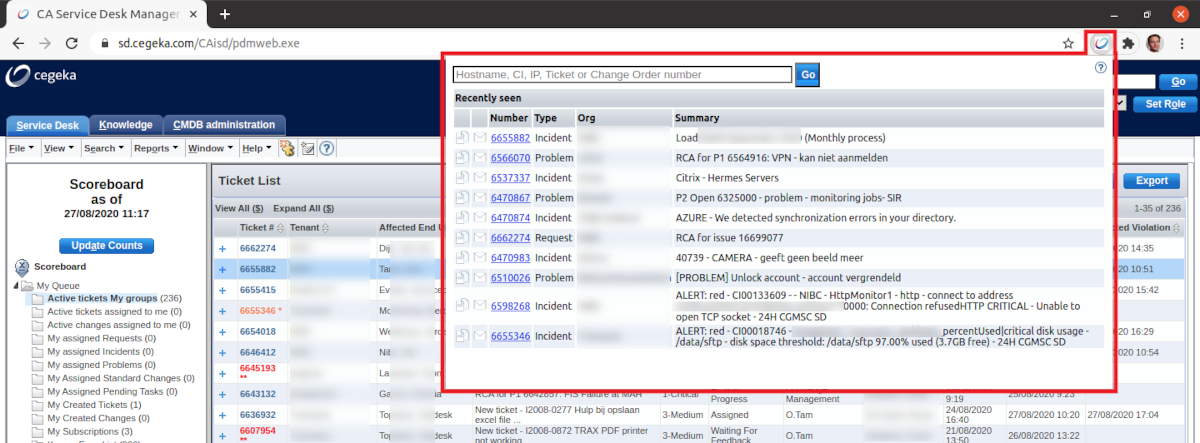Open the Reports menu dropdown
This screenshot has width=1200, height=443.
156,148
